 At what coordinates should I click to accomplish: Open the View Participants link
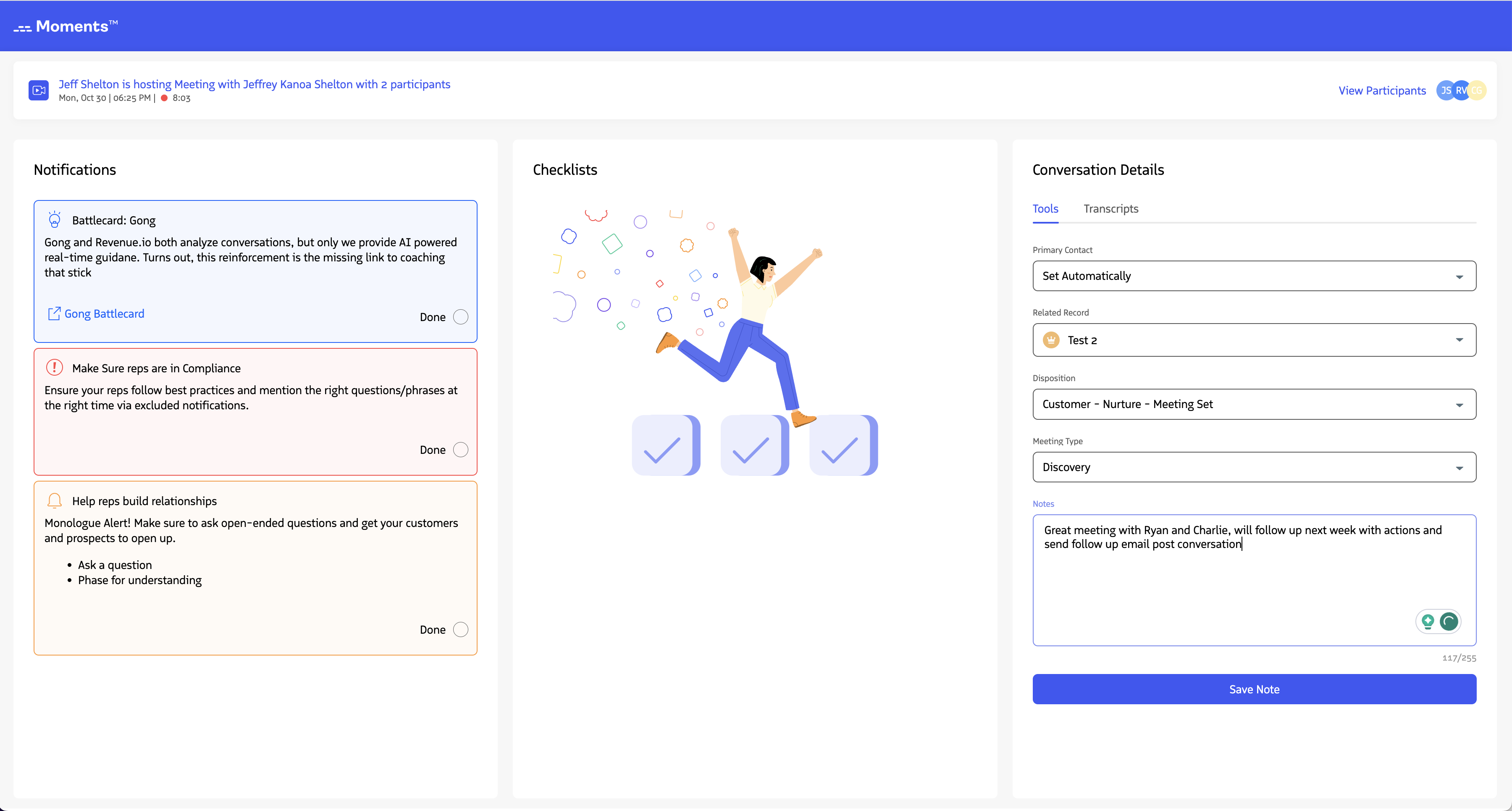pos(1382,90)
